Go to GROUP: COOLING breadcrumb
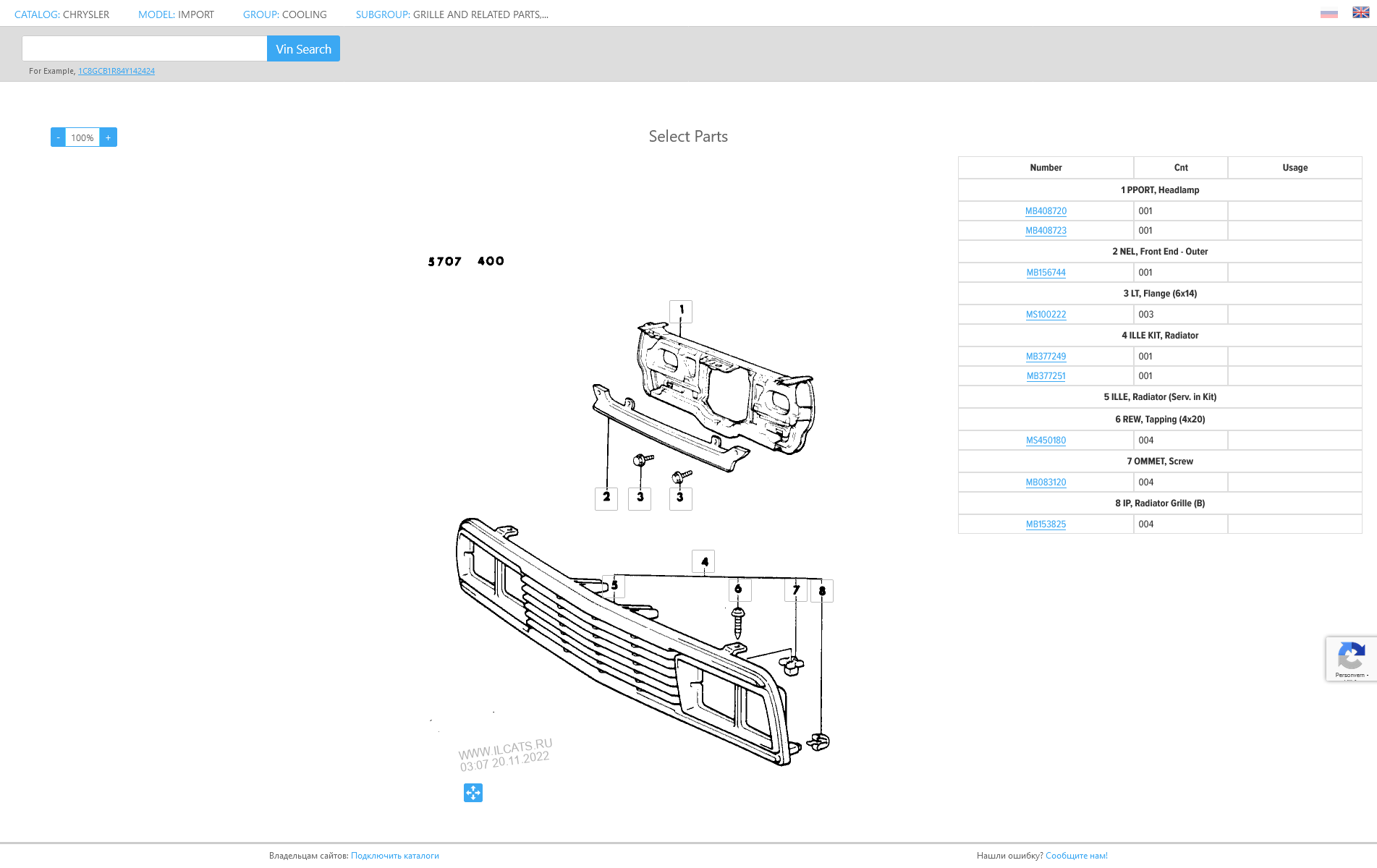The image size is (1377, 868). pyautogui.click(x=284, y=14)
